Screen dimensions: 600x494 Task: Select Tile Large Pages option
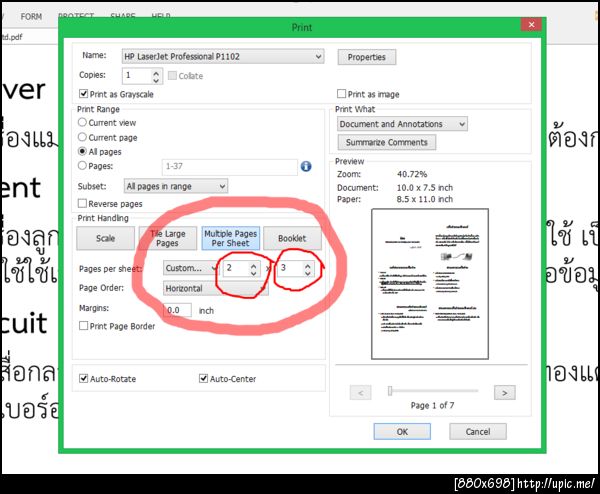[168, 238]
